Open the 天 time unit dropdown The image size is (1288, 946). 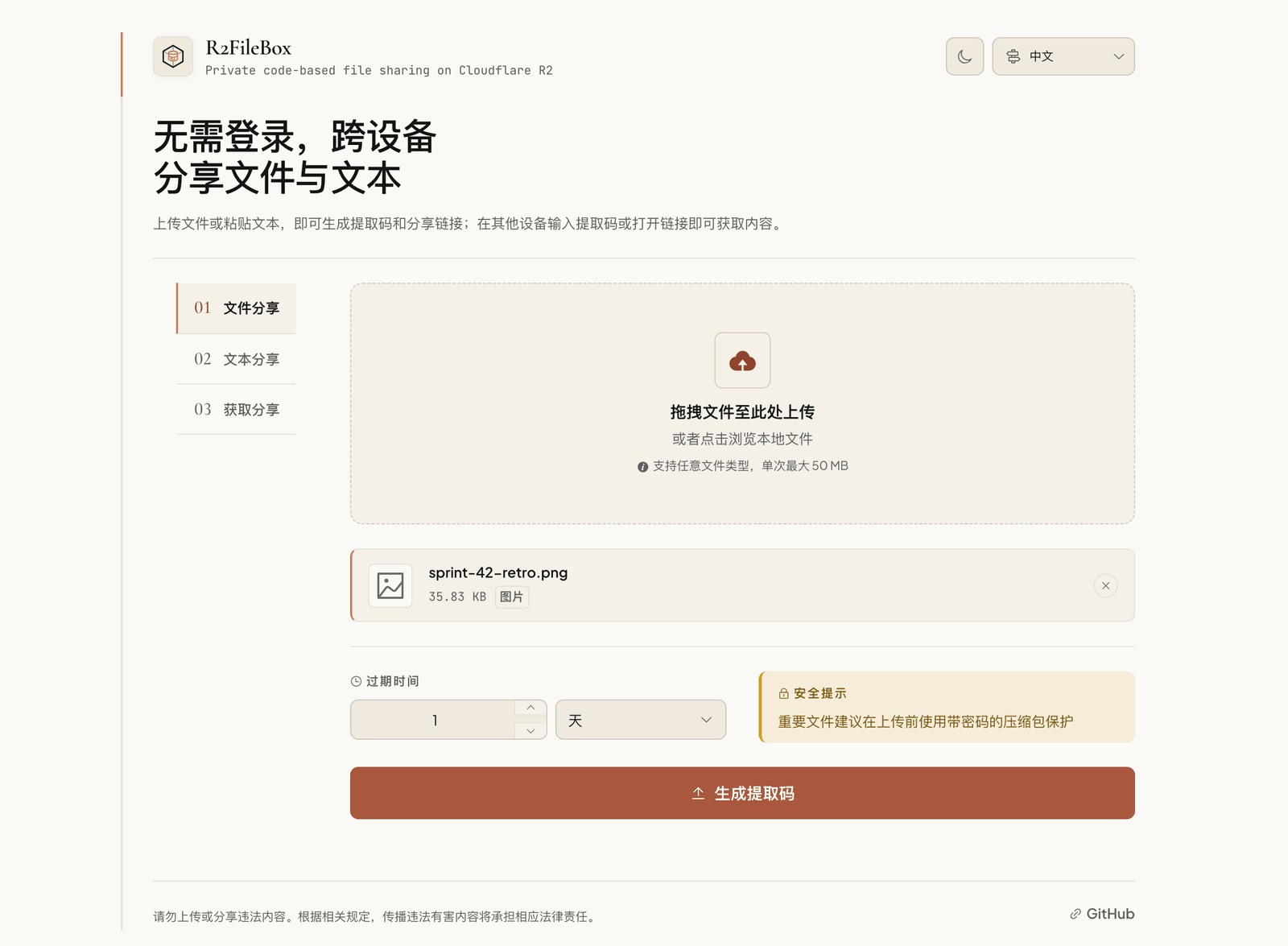(x=641, y=720)
